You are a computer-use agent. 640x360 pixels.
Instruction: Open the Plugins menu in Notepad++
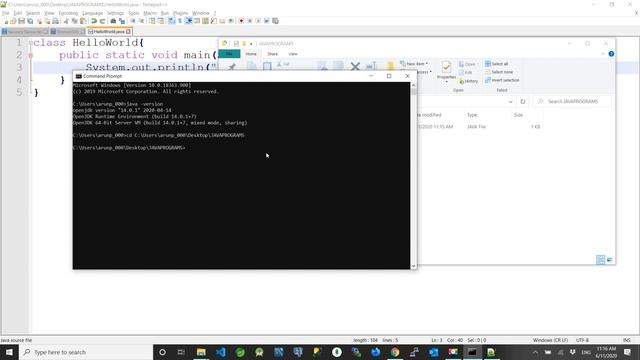click(180, 13)
